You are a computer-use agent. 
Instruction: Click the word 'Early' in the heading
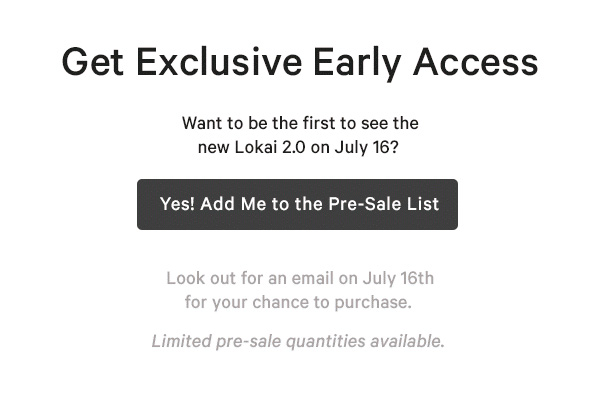357,64
